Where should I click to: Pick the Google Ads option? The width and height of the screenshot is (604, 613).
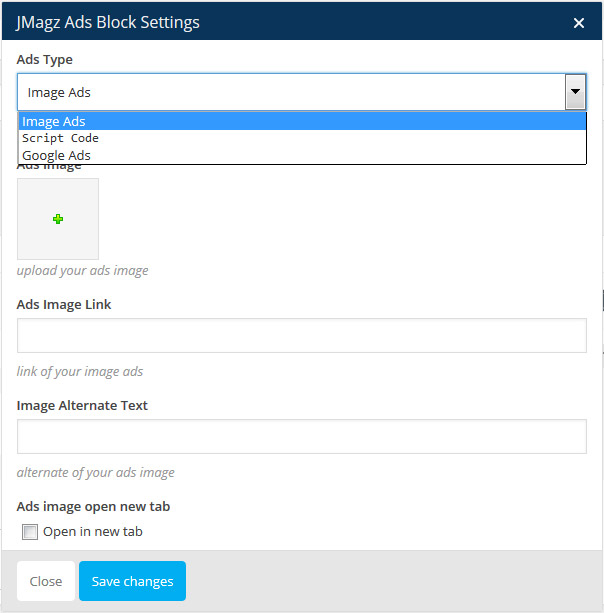56,155
